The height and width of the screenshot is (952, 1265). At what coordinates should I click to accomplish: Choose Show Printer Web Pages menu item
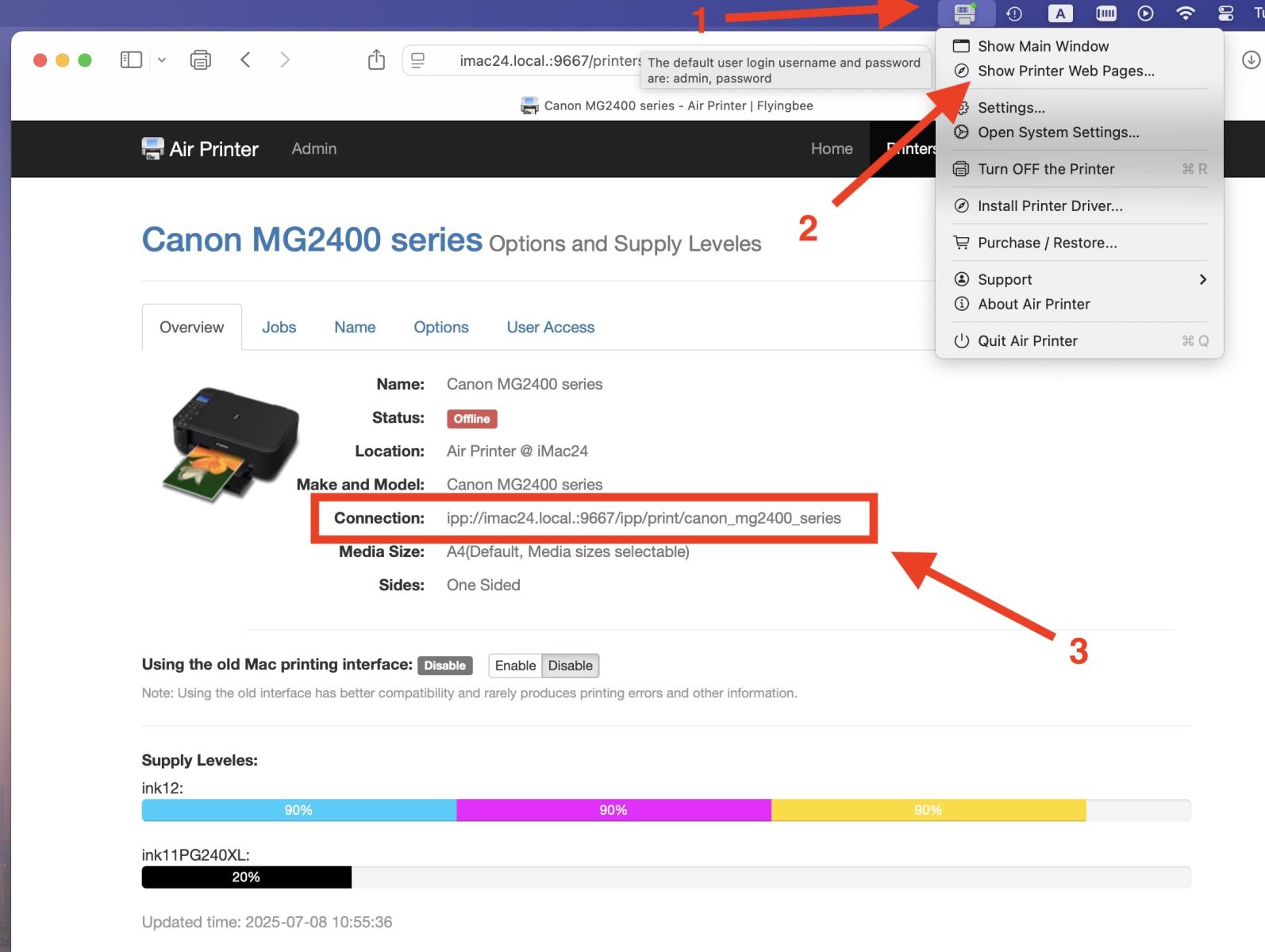(1065, 71)
